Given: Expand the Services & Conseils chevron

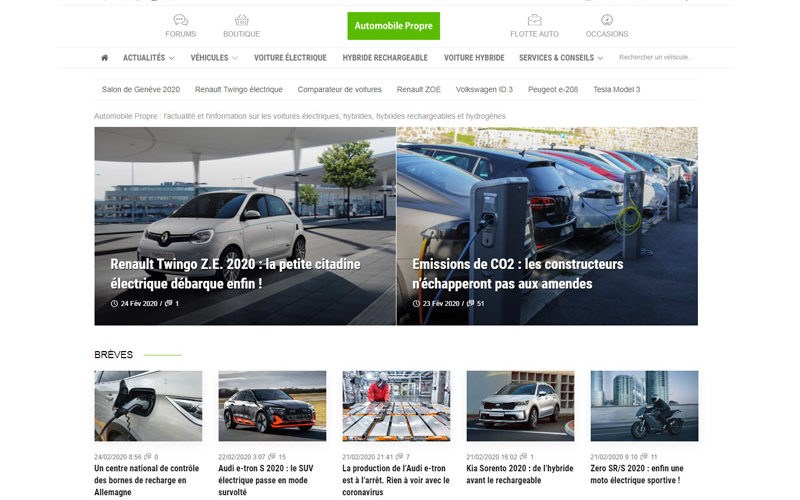Looking at the screenshot, I should click(601, 58).
